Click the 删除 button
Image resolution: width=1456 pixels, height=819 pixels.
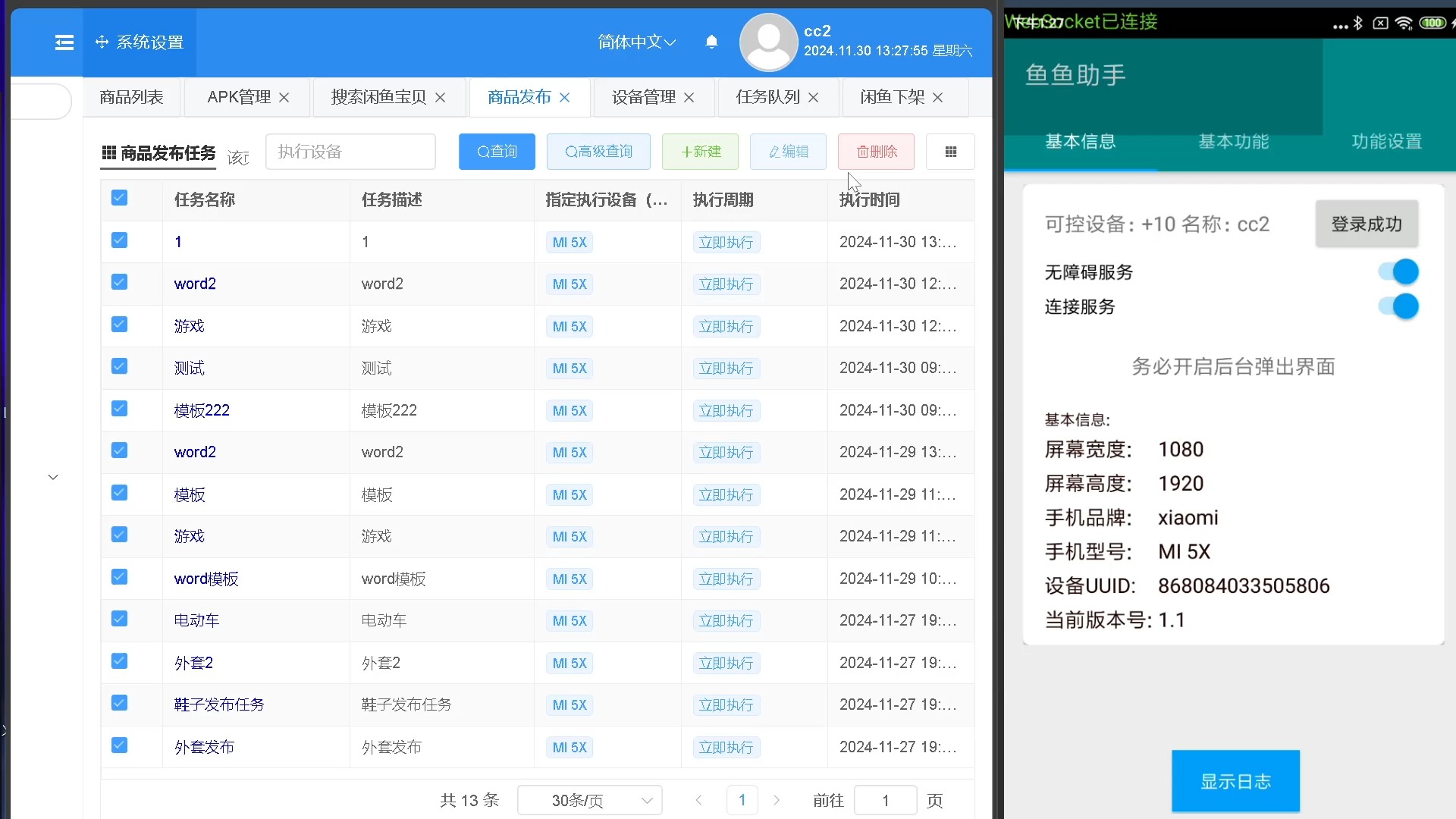pyautogui.click(x=876, y=152)
